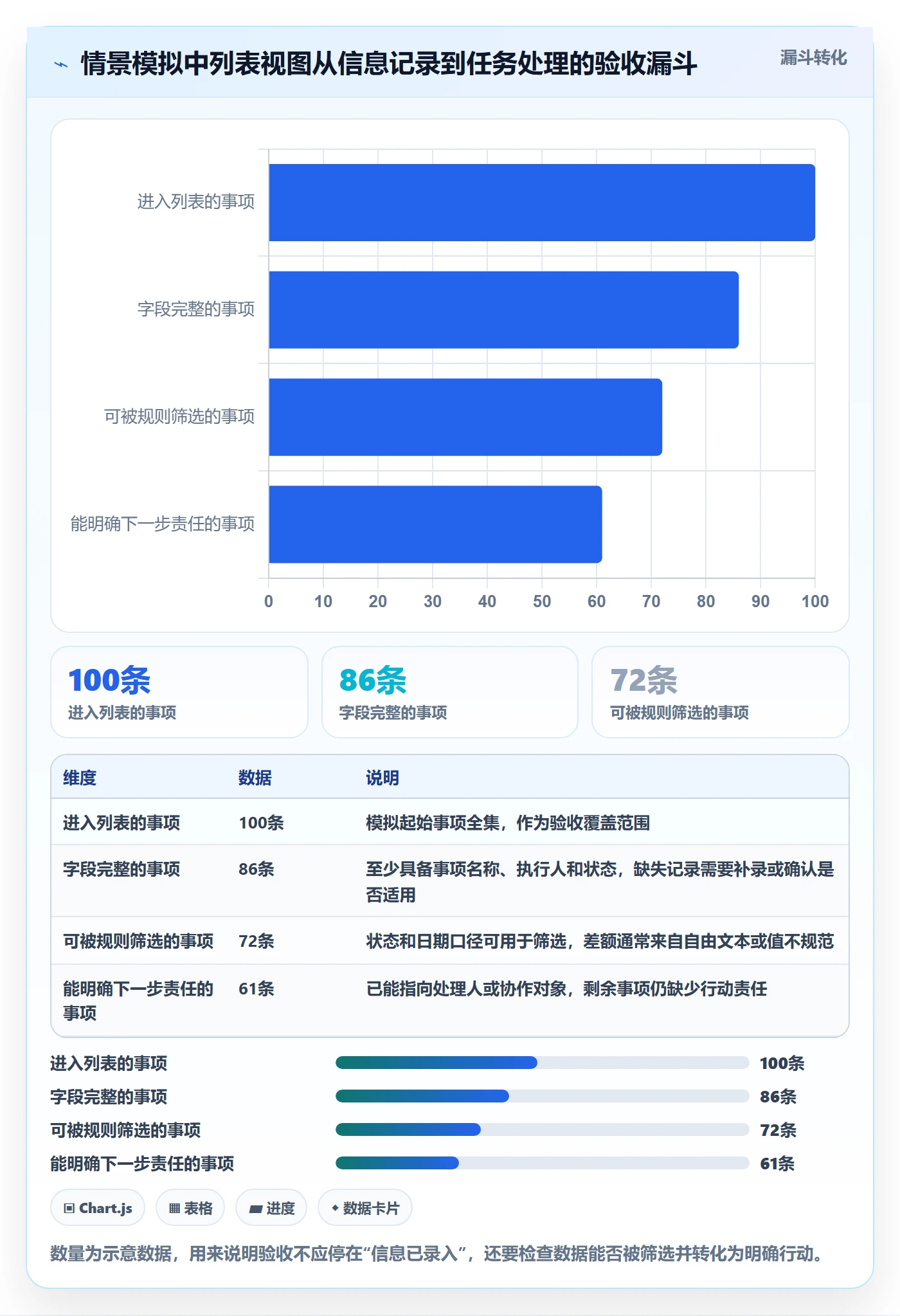
Task: Click x-axis tick label 50
Action: [x=542, y=601]
